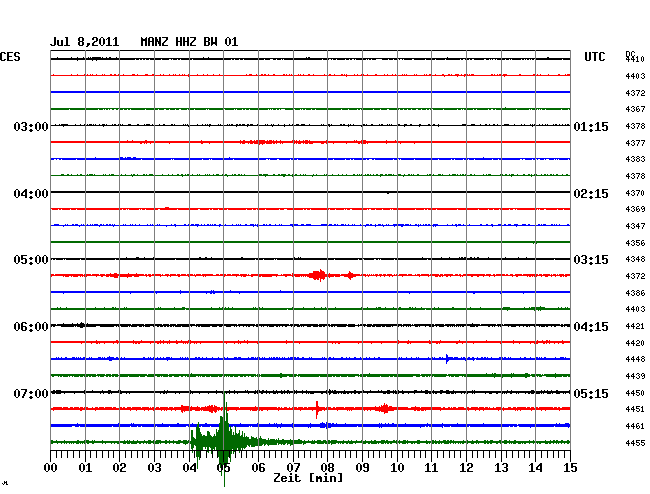The image size is (650, 494).
Task: Click the station title MANZ HHZ BW 01
Action: tap(189, 42)
